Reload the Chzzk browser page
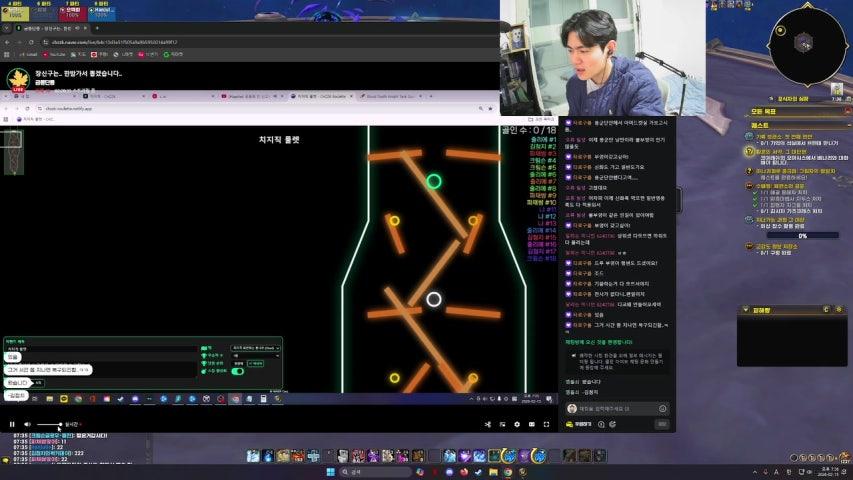This screenshot has width=853, height=480. point(31,42)
